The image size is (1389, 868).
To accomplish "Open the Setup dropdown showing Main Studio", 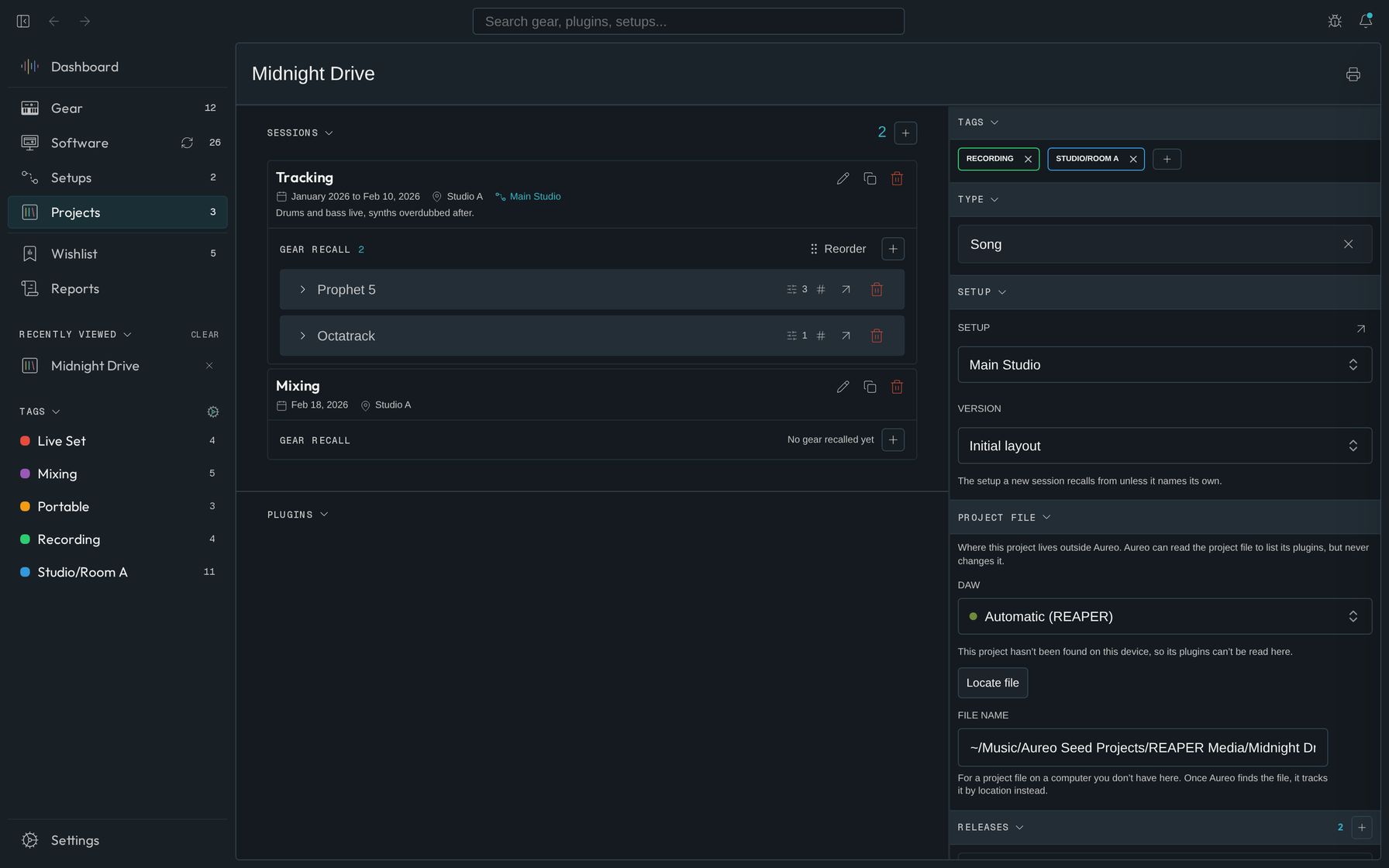I will click(x=1164, y=365).
